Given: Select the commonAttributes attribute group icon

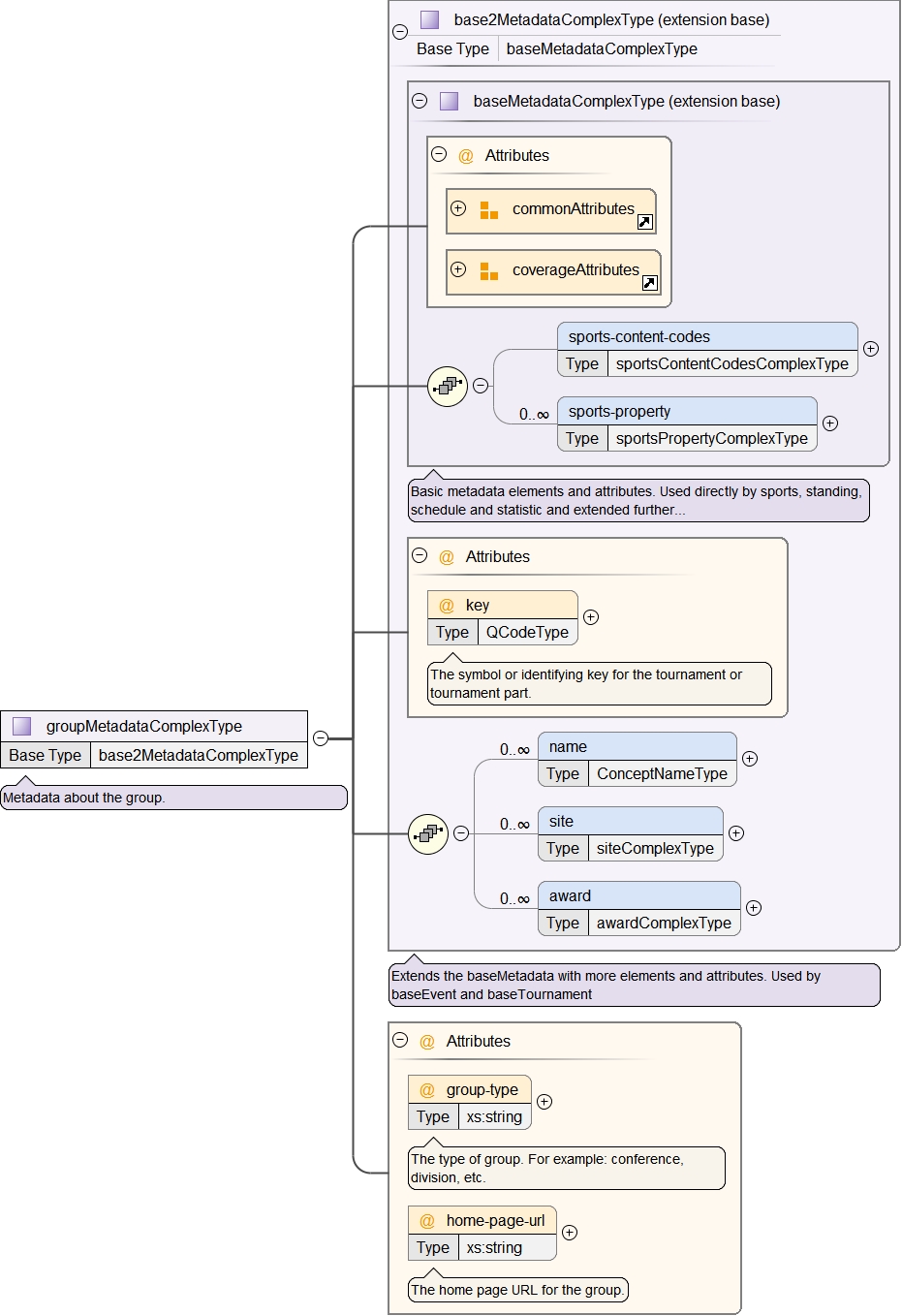Looking at the screenshot, I should [487, 208].
